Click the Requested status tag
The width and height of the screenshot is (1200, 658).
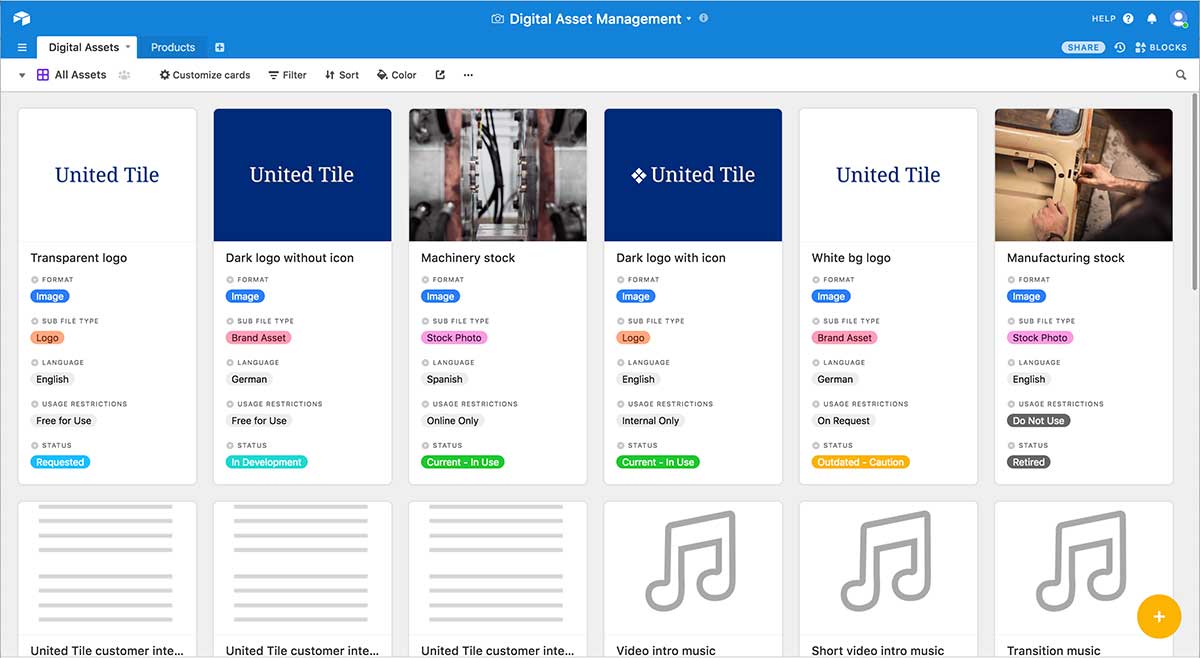point(60,462)
